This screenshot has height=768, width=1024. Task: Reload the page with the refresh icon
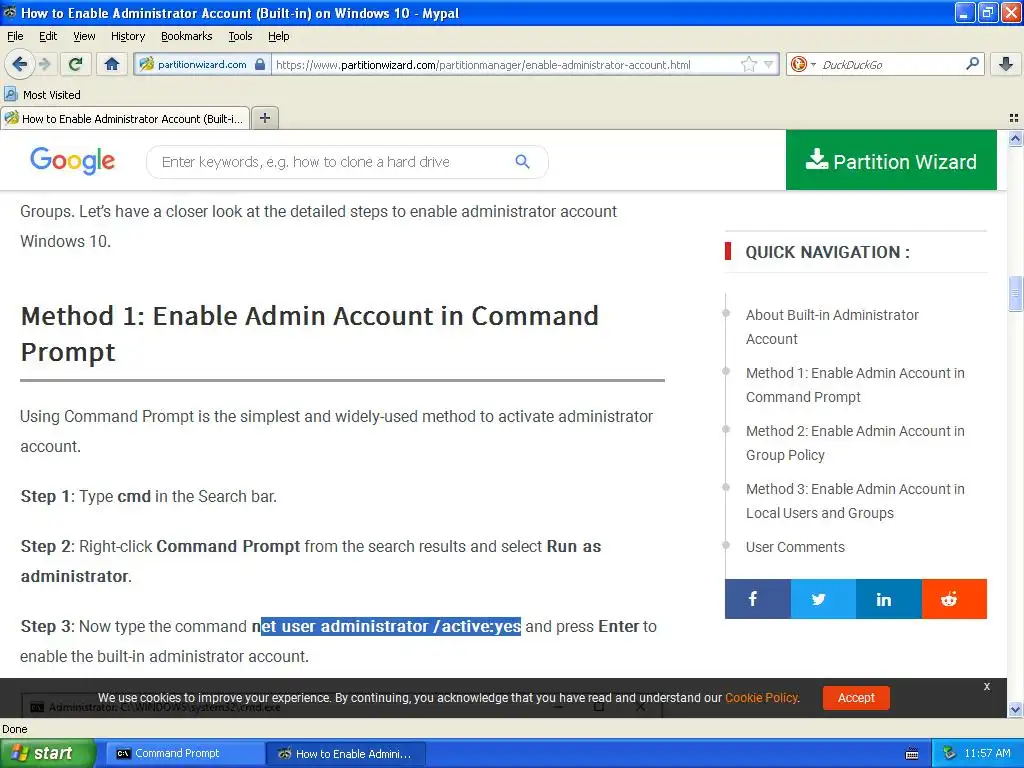76,64
